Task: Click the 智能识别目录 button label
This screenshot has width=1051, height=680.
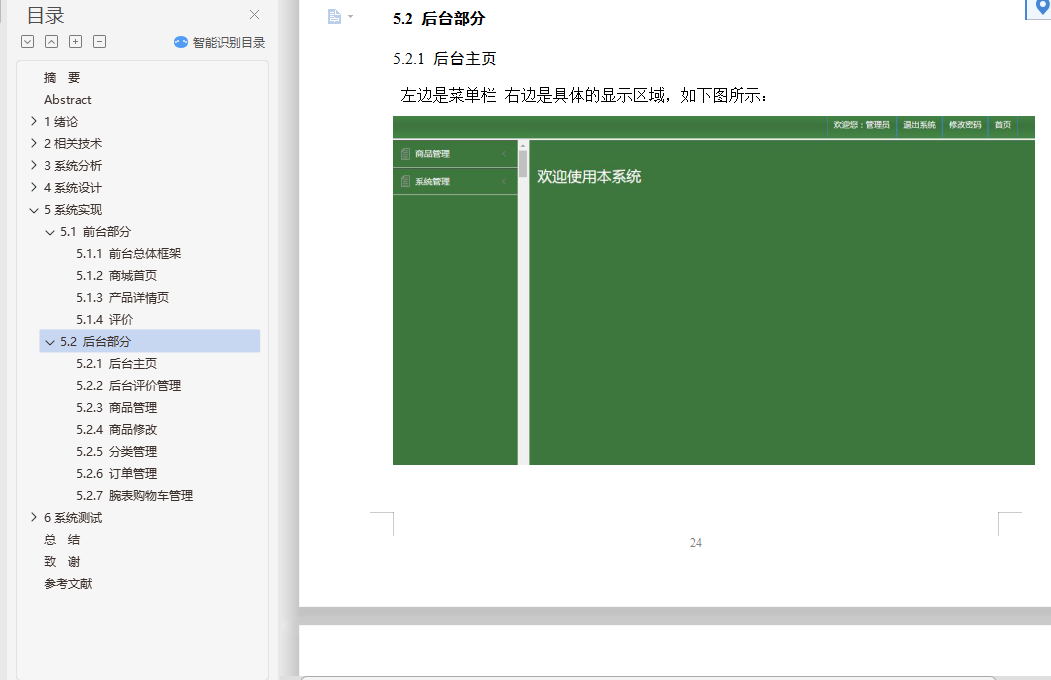Action: [x=229, y=43]
